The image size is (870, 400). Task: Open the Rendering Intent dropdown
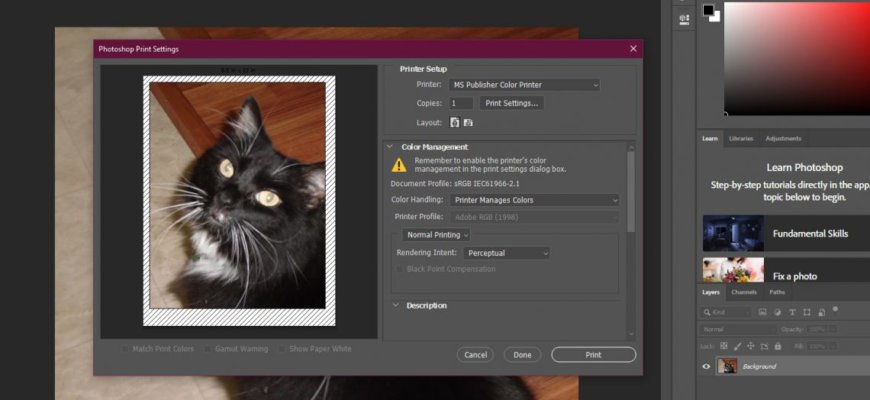[x=507, y=253]
